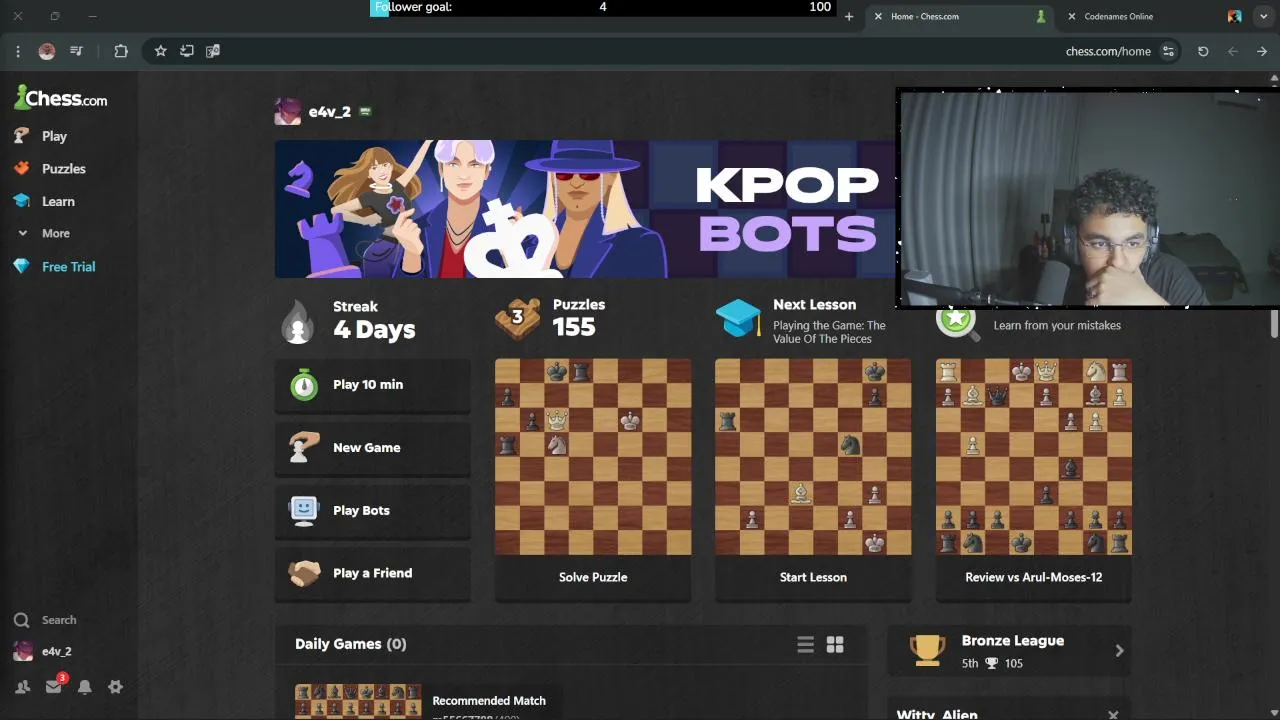
Task: Click the Solve Puzzle label
Action: 593,577
